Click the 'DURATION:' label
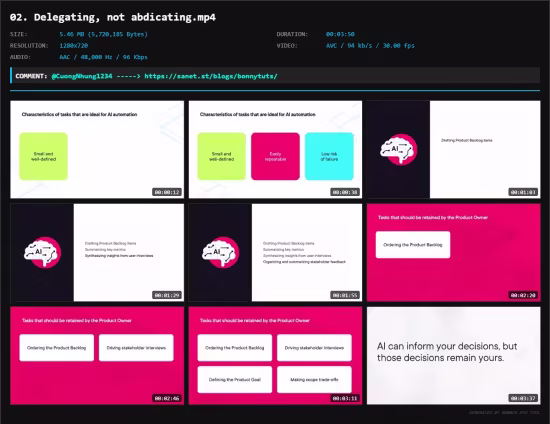Viewport: 550px width, 424px height. click(292, 34)
